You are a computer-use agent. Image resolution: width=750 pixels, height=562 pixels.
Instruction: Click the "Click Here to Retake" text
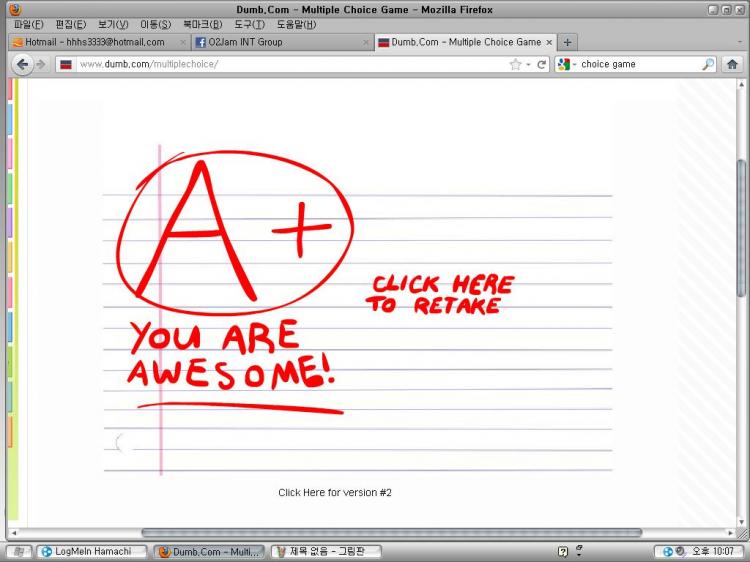click(x=439, y=295)
